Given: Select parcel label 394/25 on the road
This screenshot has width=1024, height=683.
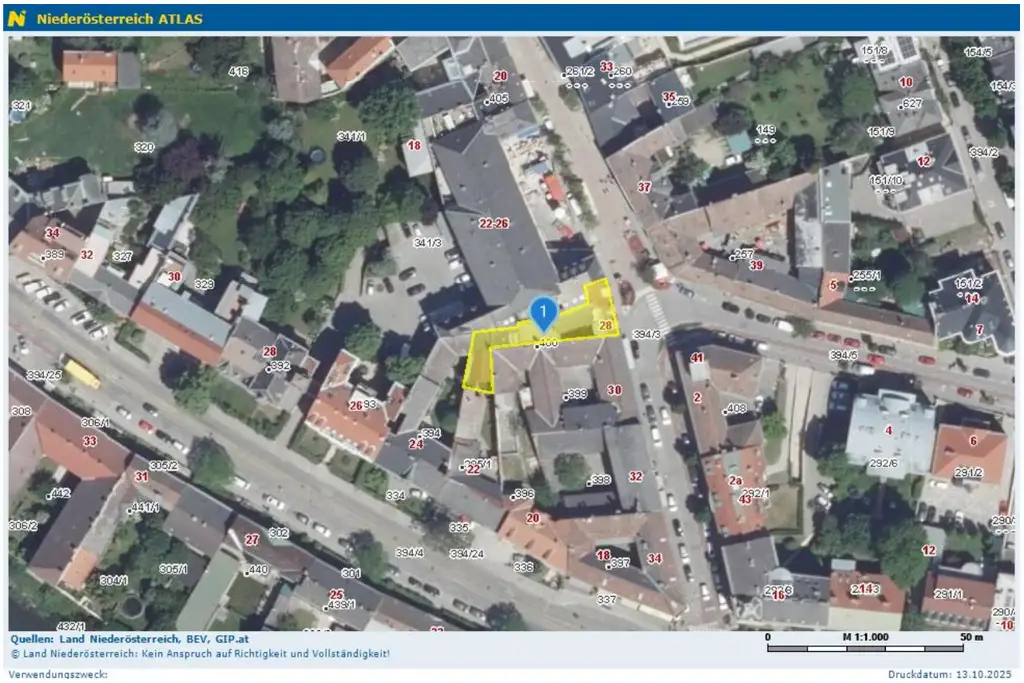Looking at the screenshot, I should (x=44, y=375).
